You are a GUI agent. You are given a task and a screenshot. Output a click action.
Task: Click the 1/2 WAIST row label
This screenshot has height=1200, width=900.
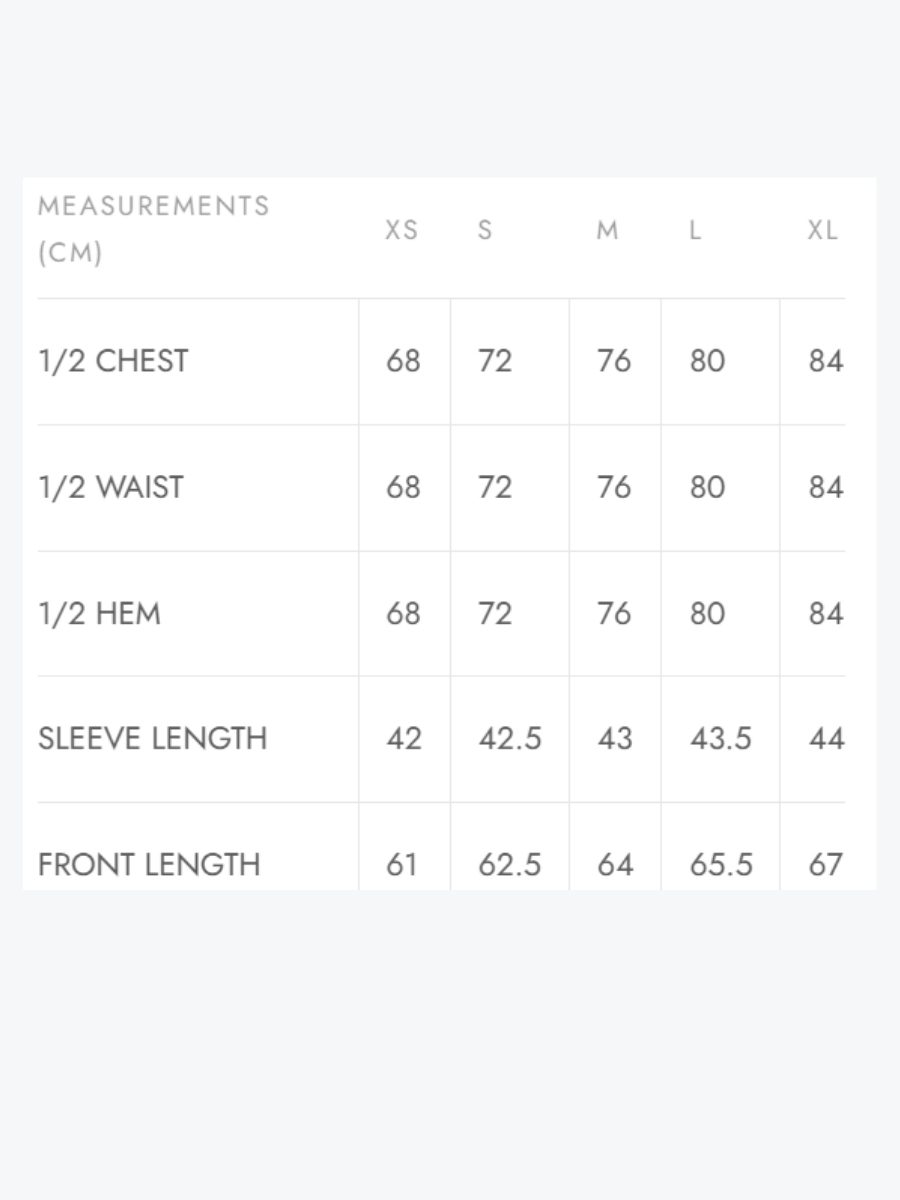[x=111, y=487]
